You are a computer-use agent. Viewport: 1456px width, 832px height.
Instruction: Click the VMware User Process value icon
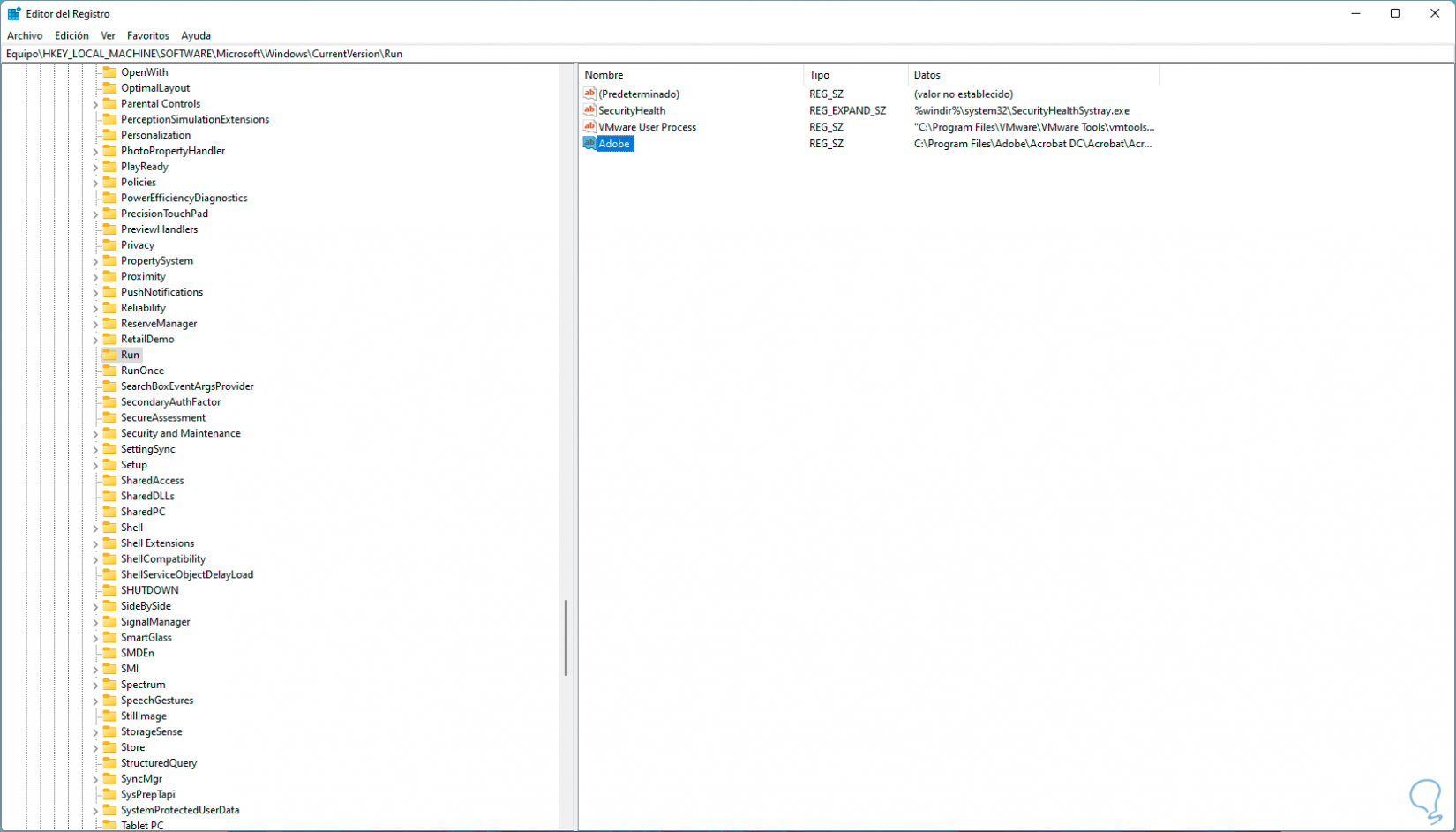pos(589,127)
